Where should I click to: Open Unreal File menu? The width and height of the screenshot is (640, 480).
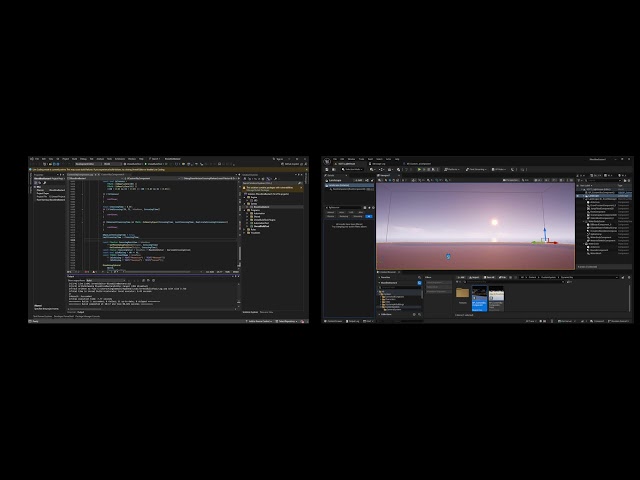click(335, 159)
